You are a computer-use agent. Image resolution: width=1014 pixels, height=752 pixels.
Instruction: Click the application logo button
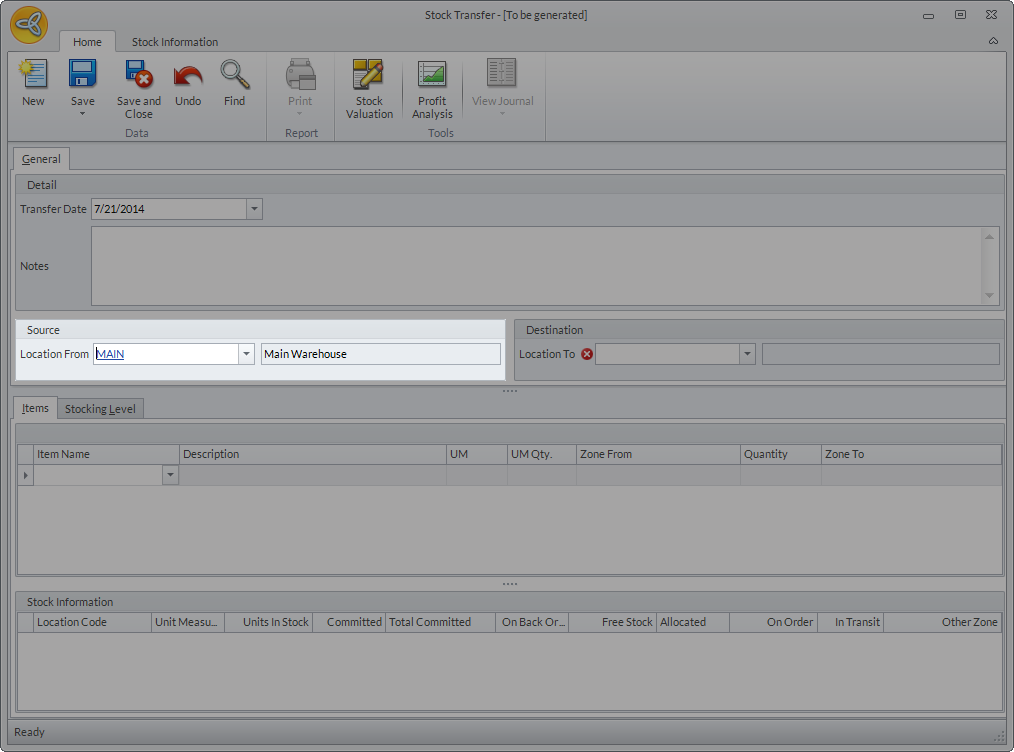29,24
